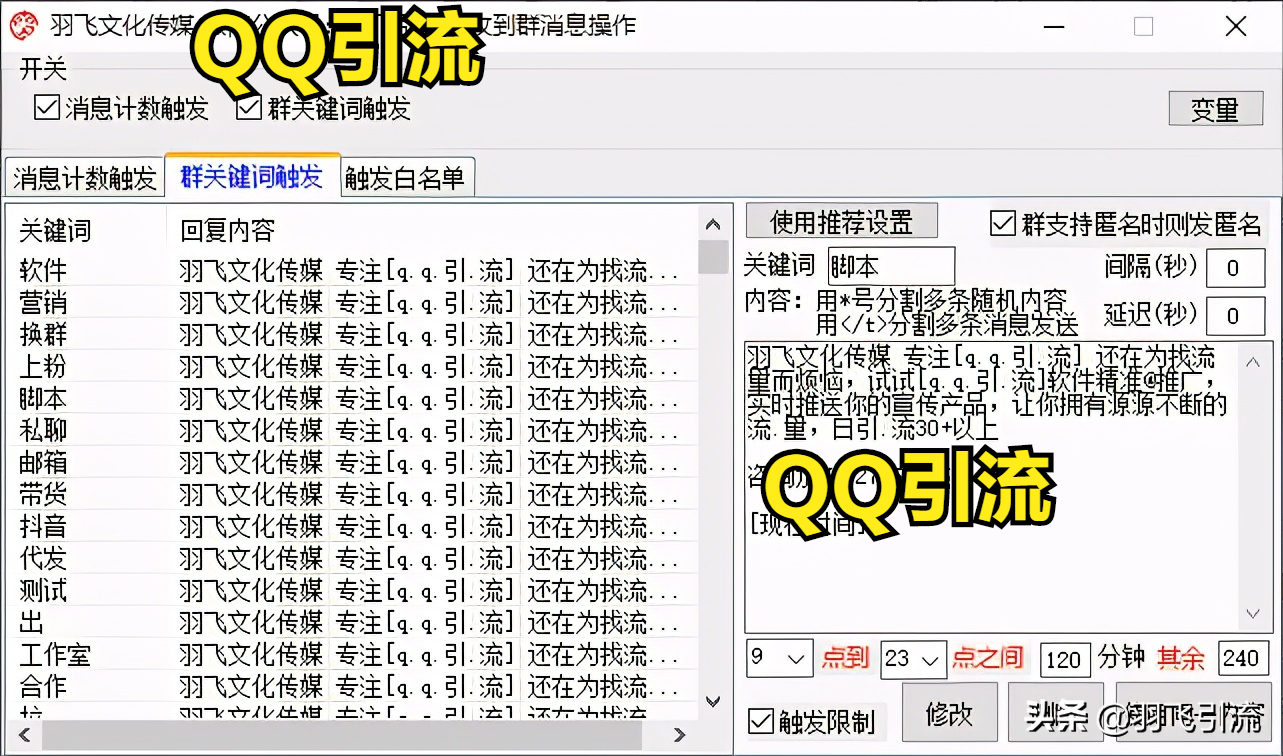Switch to the 消息计数触发 tab
Image resolution: width=1283 pixels, height=756 pixels.
click(x=85, y=179)
